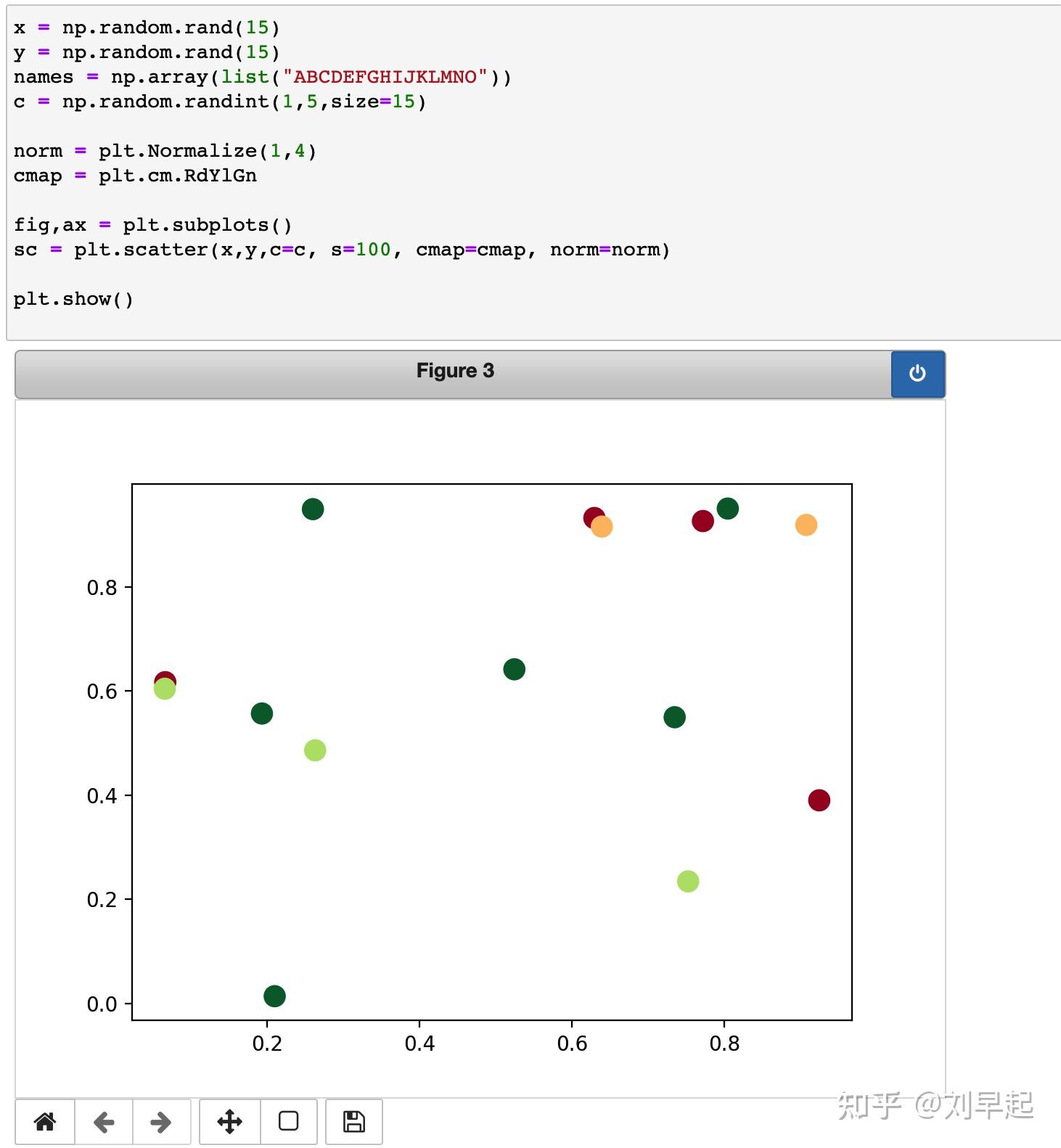This screenshot has width=1061, height=1148.
Task: Select the Pan axes tool
Action: click(229, 1121)
